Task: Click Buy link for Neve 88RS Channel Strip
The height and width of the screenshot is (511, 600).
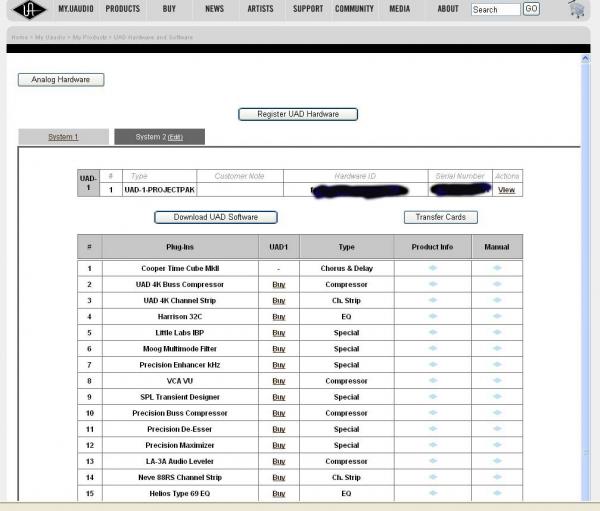Action: pos(278,478)
